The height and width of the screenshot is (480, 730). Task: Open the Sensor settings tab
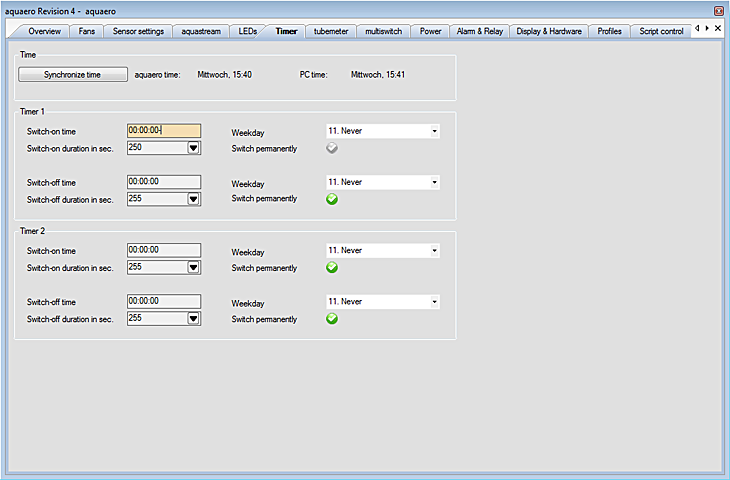(x=138, y=31)
